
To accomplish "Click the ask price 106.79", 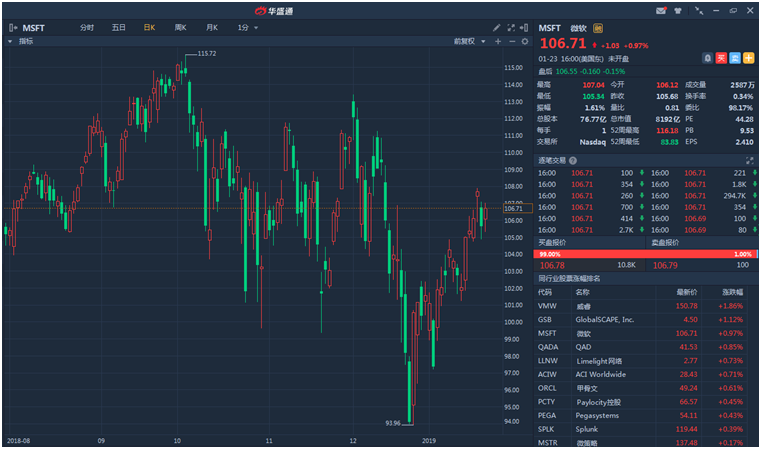I will point(665,265).
